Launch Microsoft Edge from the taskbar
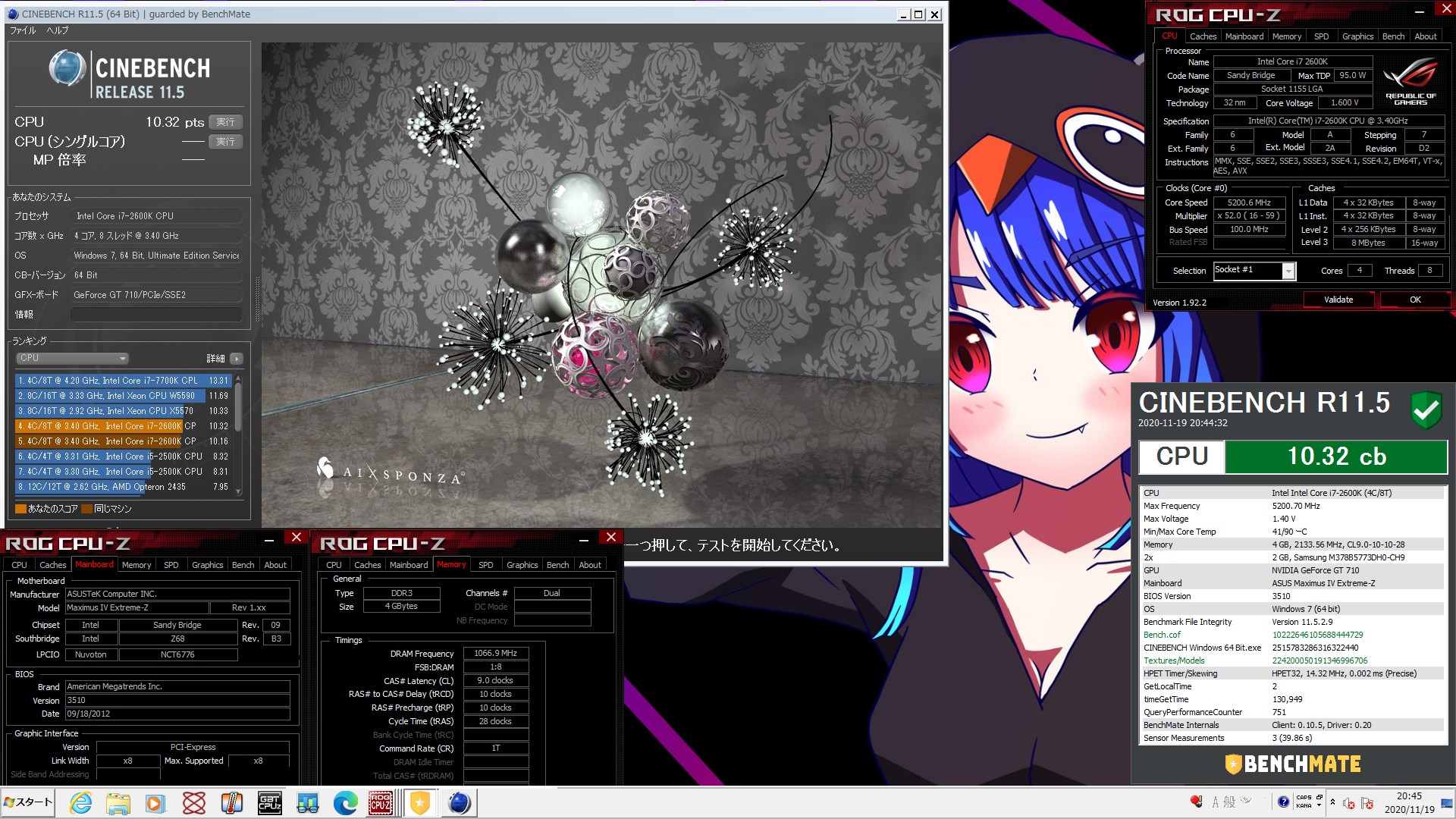 point(346,803)
